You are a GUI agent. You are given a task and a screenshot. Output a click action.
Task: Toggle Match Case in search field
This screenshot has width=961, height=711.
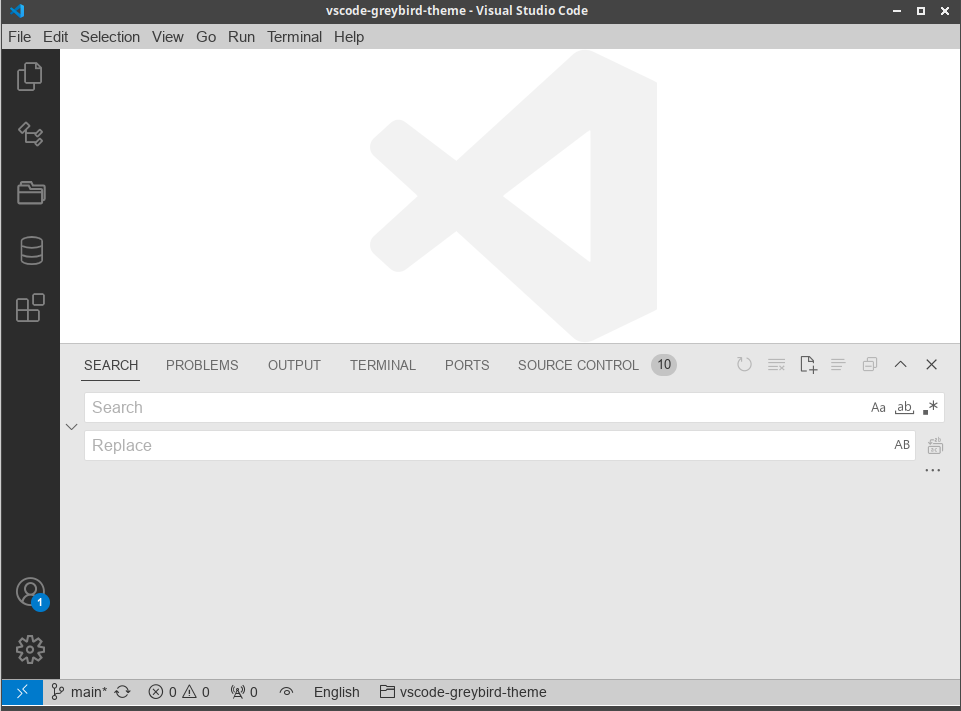coord(878,408)
